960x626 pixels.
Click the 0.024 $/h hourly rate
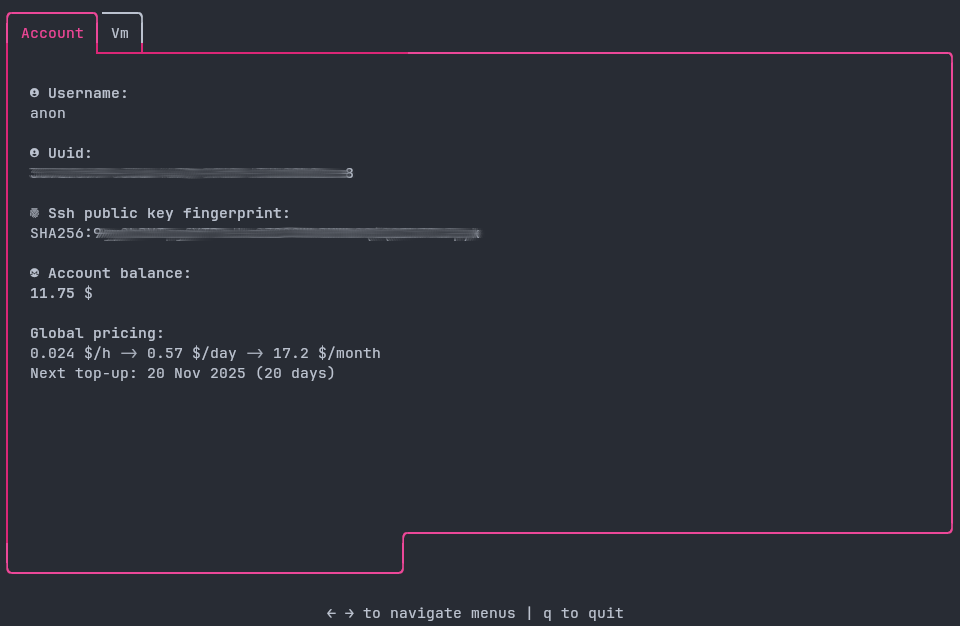[x=70, y=353]
